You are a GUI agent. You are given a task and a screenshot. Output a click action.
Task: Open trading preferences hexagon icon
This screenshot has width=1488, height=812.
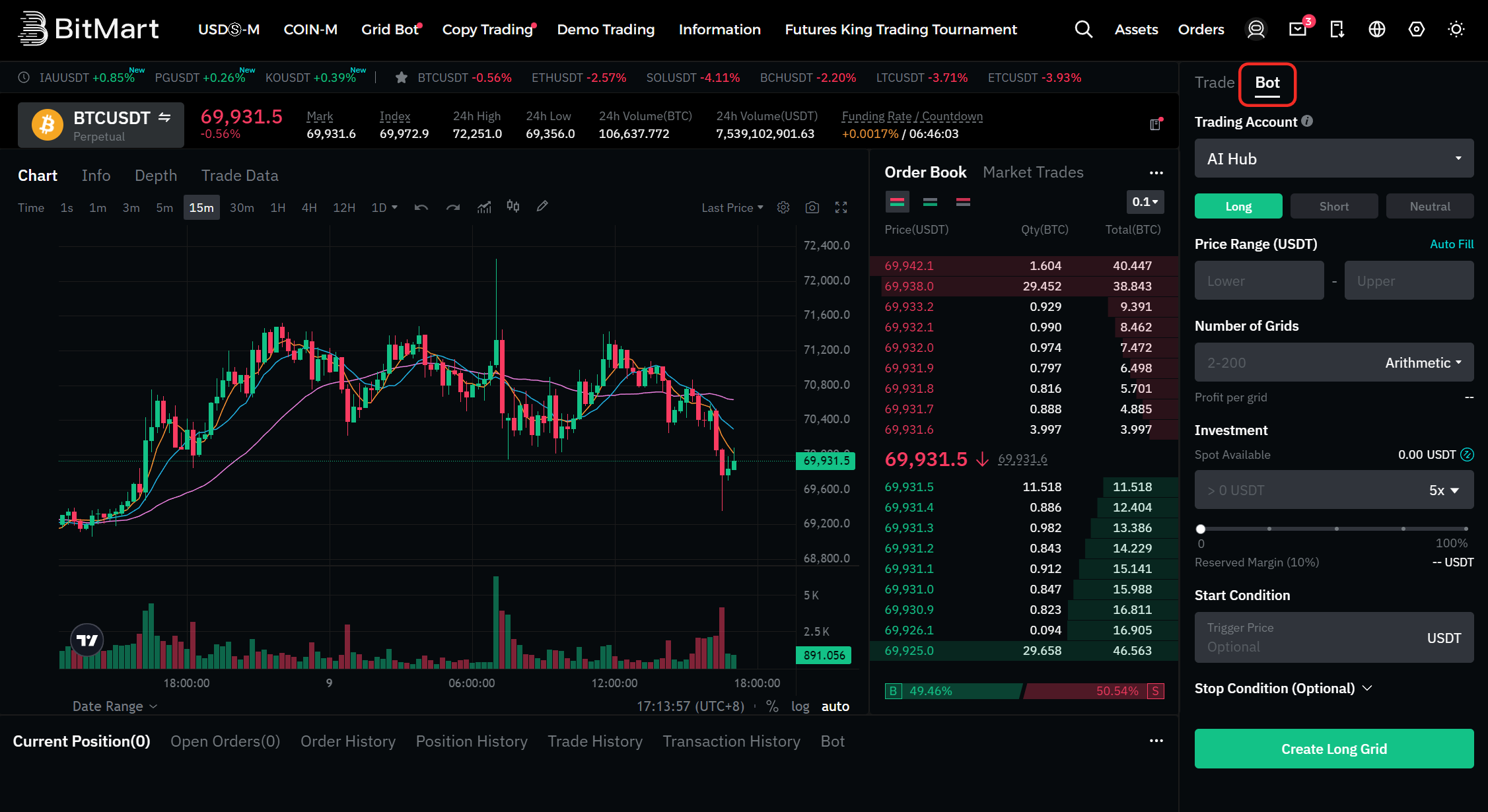(x=1417, y=29)
